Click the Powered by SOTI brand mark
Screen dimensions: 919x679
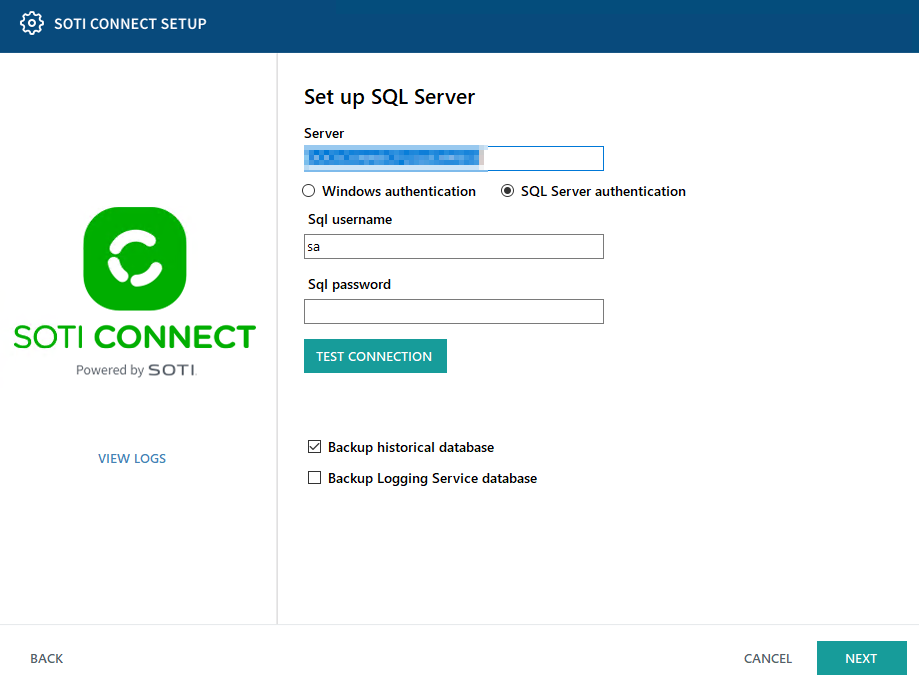(134, 369)
